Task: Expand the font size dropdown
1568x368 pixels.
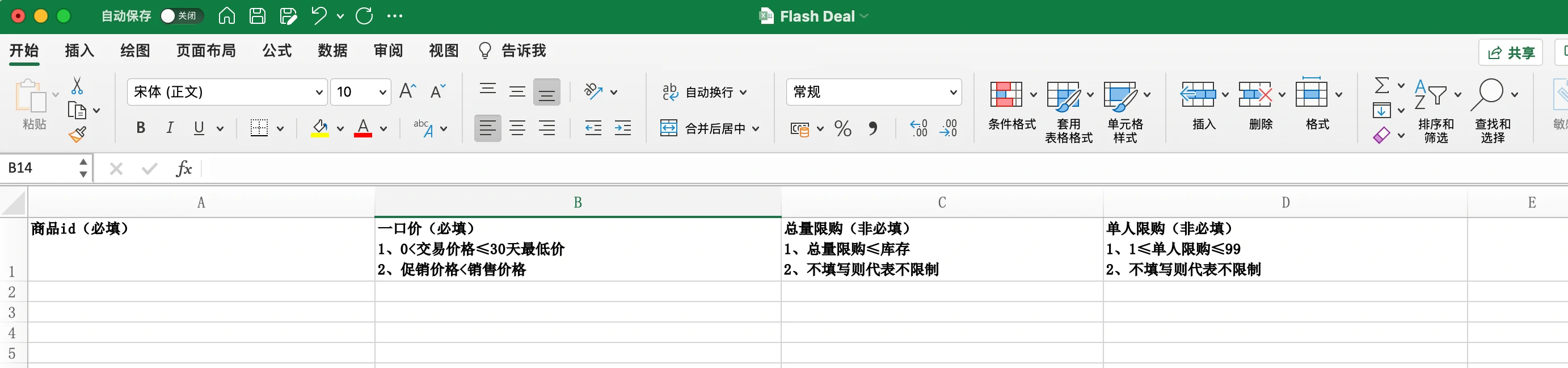Action: tap(382, 93)
